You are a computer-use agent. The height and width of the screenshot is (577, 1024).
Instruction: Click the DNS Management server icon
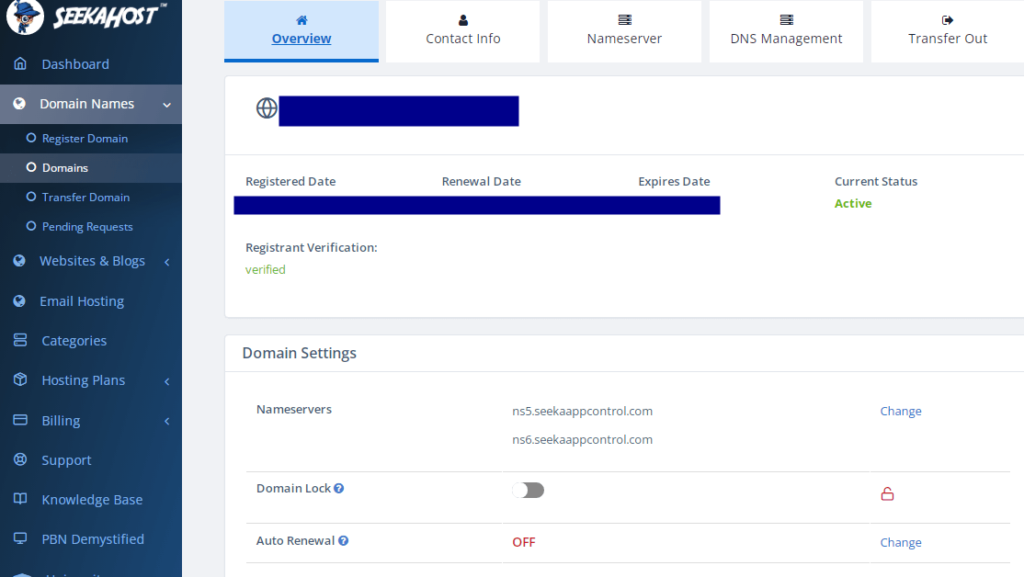point(786,20)
